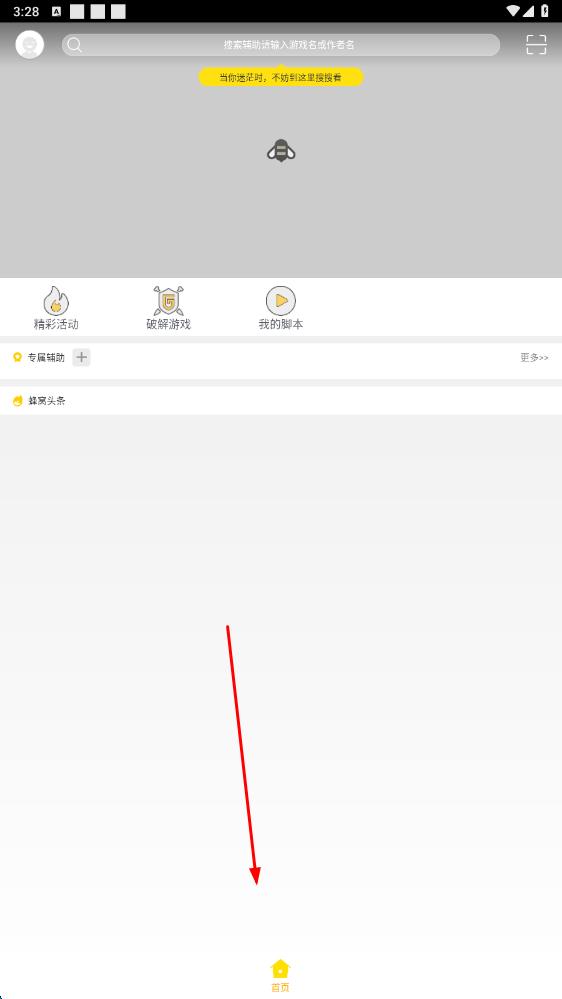
Task: Tap the cellular signal icon
Action: (x=528, y=11)
